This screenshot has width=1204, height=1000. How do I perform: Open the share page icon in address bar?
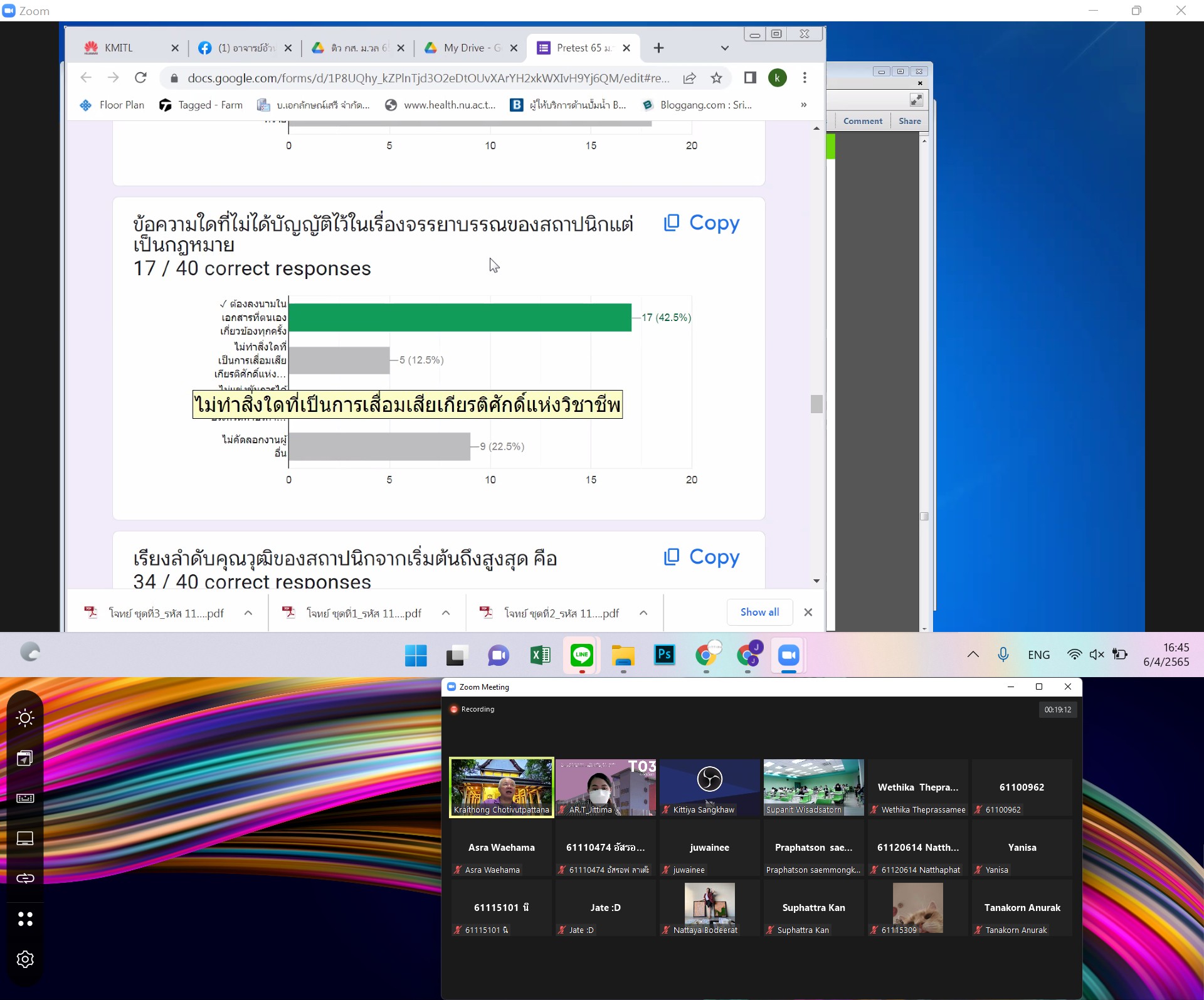[x=689, y=78]
